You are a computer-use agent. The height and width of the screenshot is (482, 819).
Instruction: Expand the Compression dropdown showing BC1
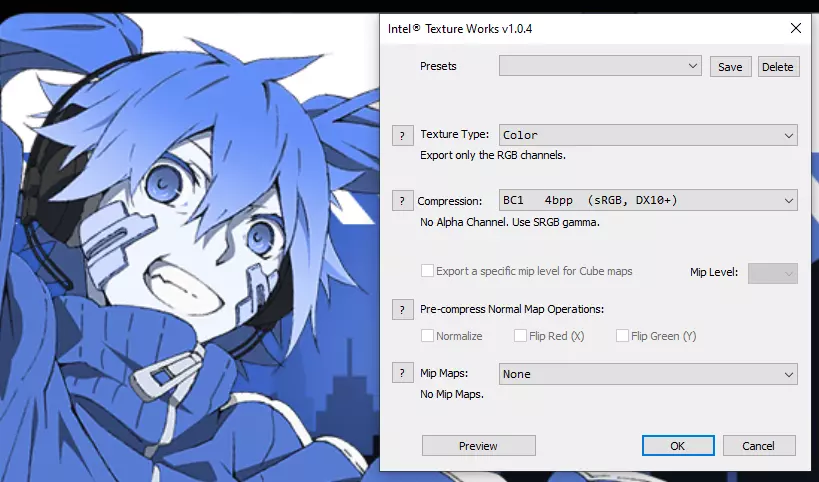(648, 201)
